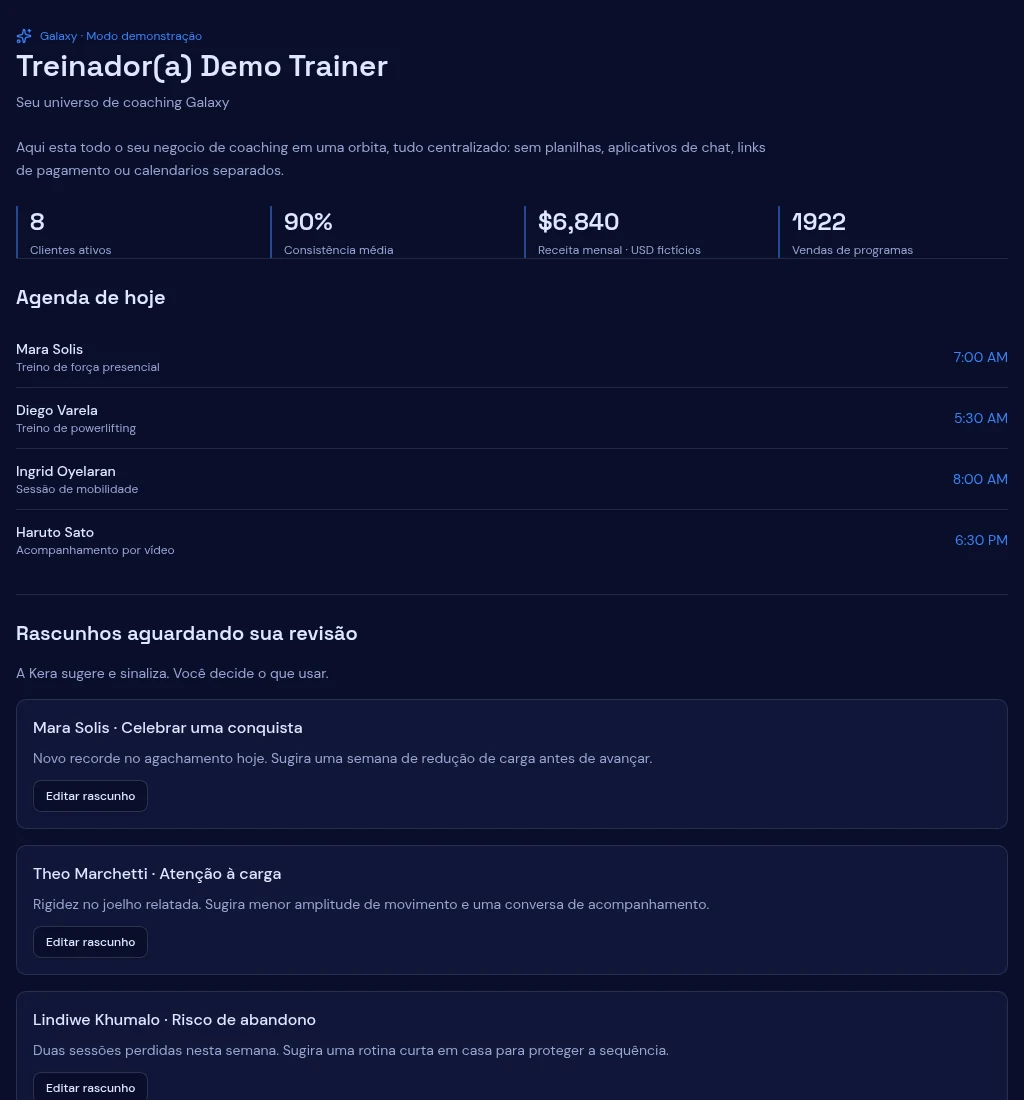Image resolution: width=1024 pixels, height=1100 pixels.
Task: Click the 5:30 AM session time
Action: (981, 418)
